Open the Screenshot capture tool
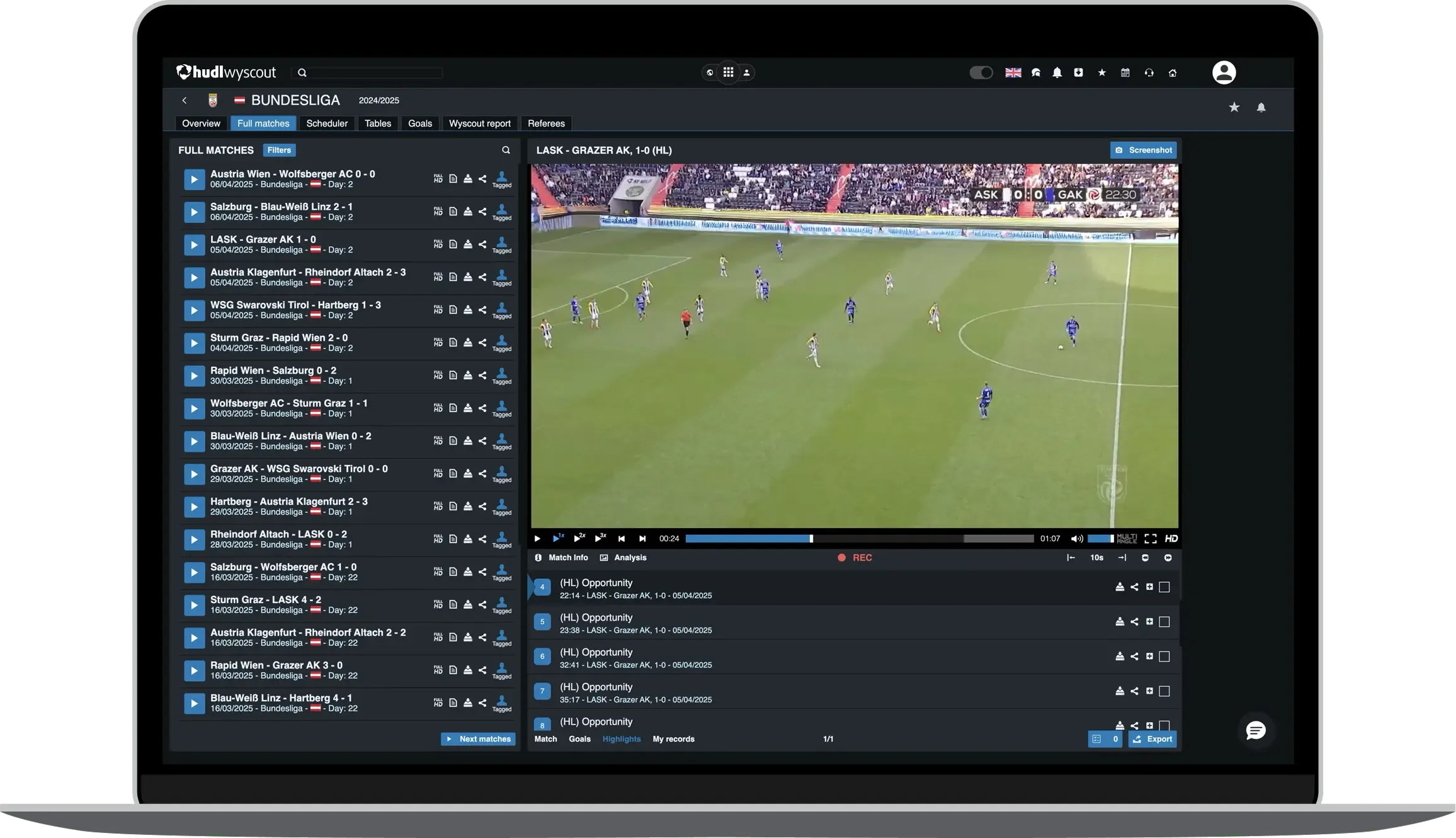The image size is (1456, 838). coord(1144,150)
